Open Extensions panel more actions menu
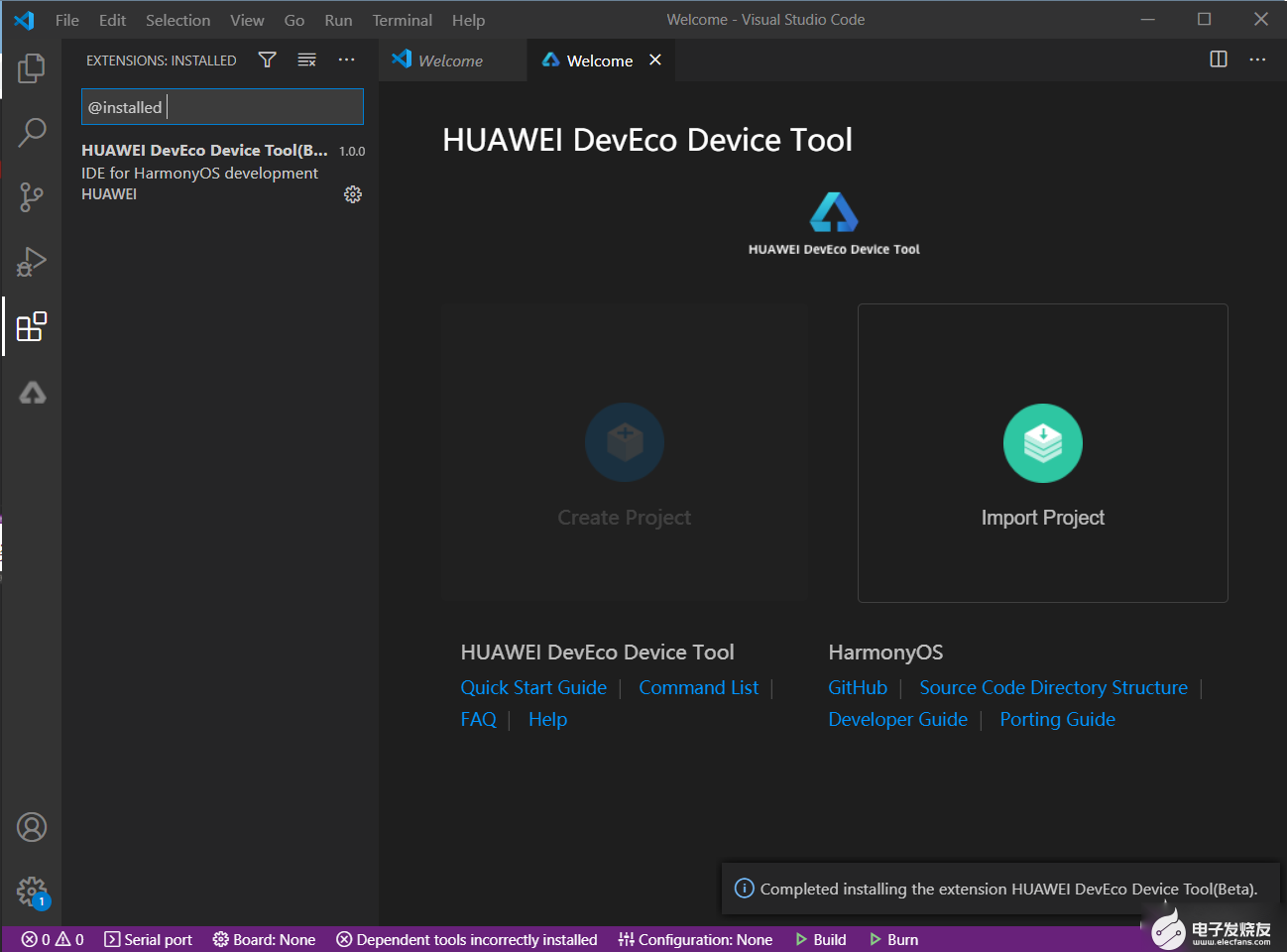1287x952 pixels. 346,60
